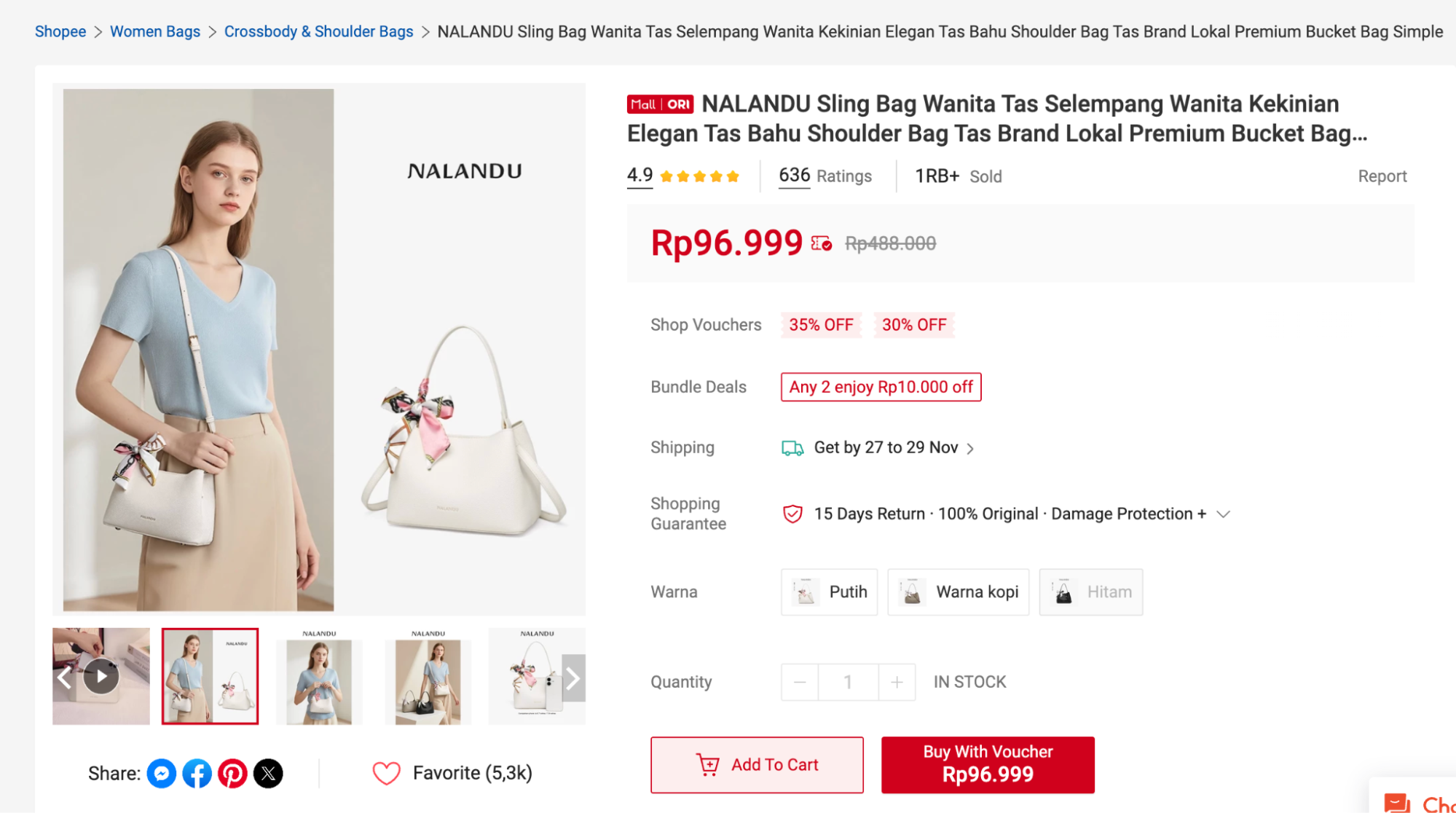
Task: Go to Women Bags breadcrumb
Action: pyautogui.click(x=155, y=31)
